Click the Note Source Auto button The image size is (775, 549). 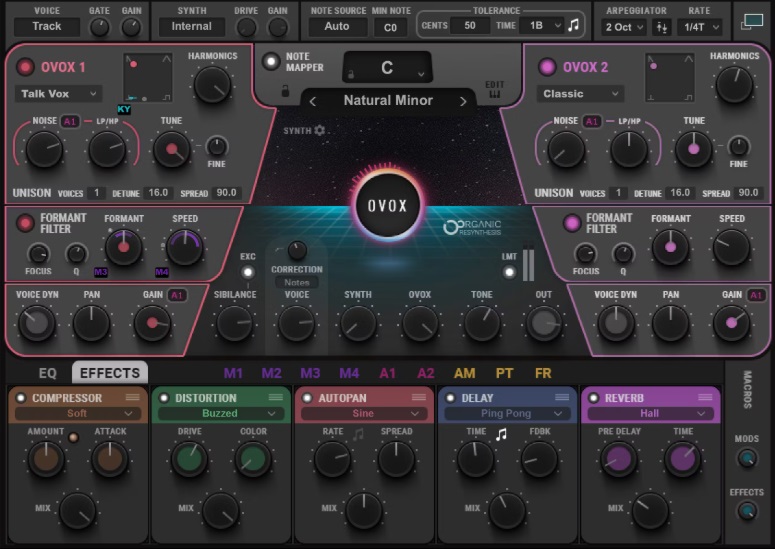coord(337,27)
